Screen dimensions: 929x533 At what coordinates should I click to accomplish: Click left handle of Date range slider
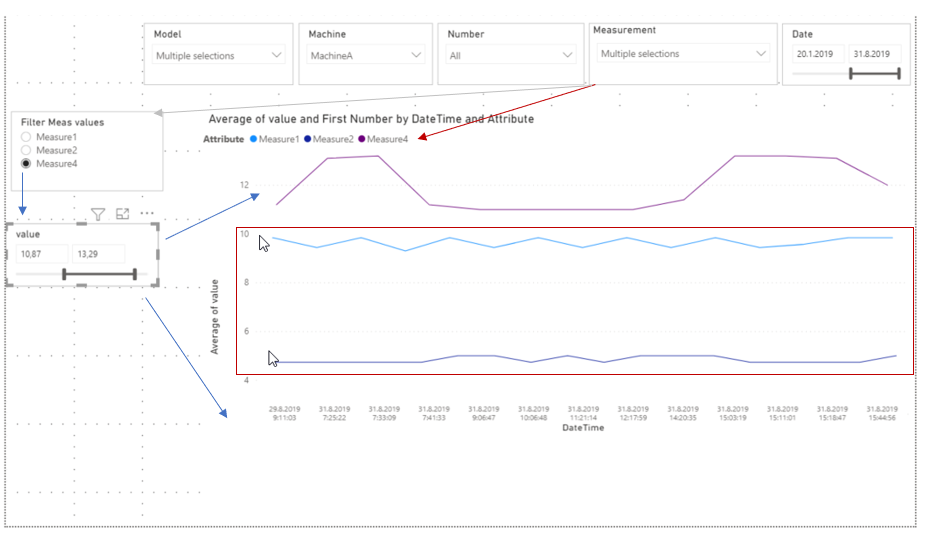(x=851, y=73)
